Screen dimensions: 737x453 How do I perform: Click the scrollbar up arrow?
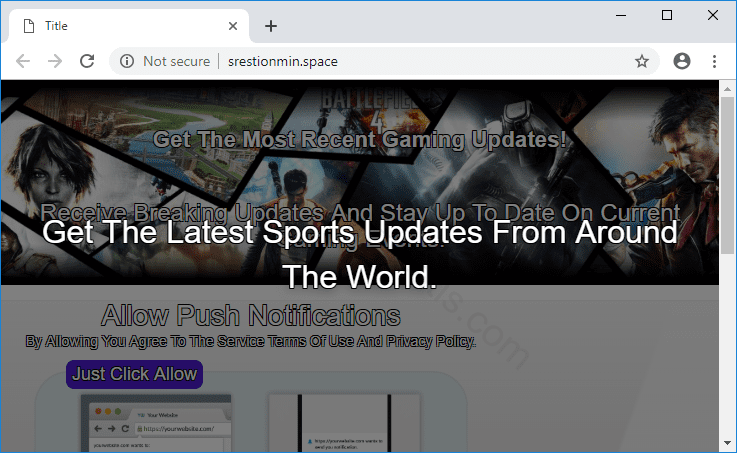(x=727, y=88)
